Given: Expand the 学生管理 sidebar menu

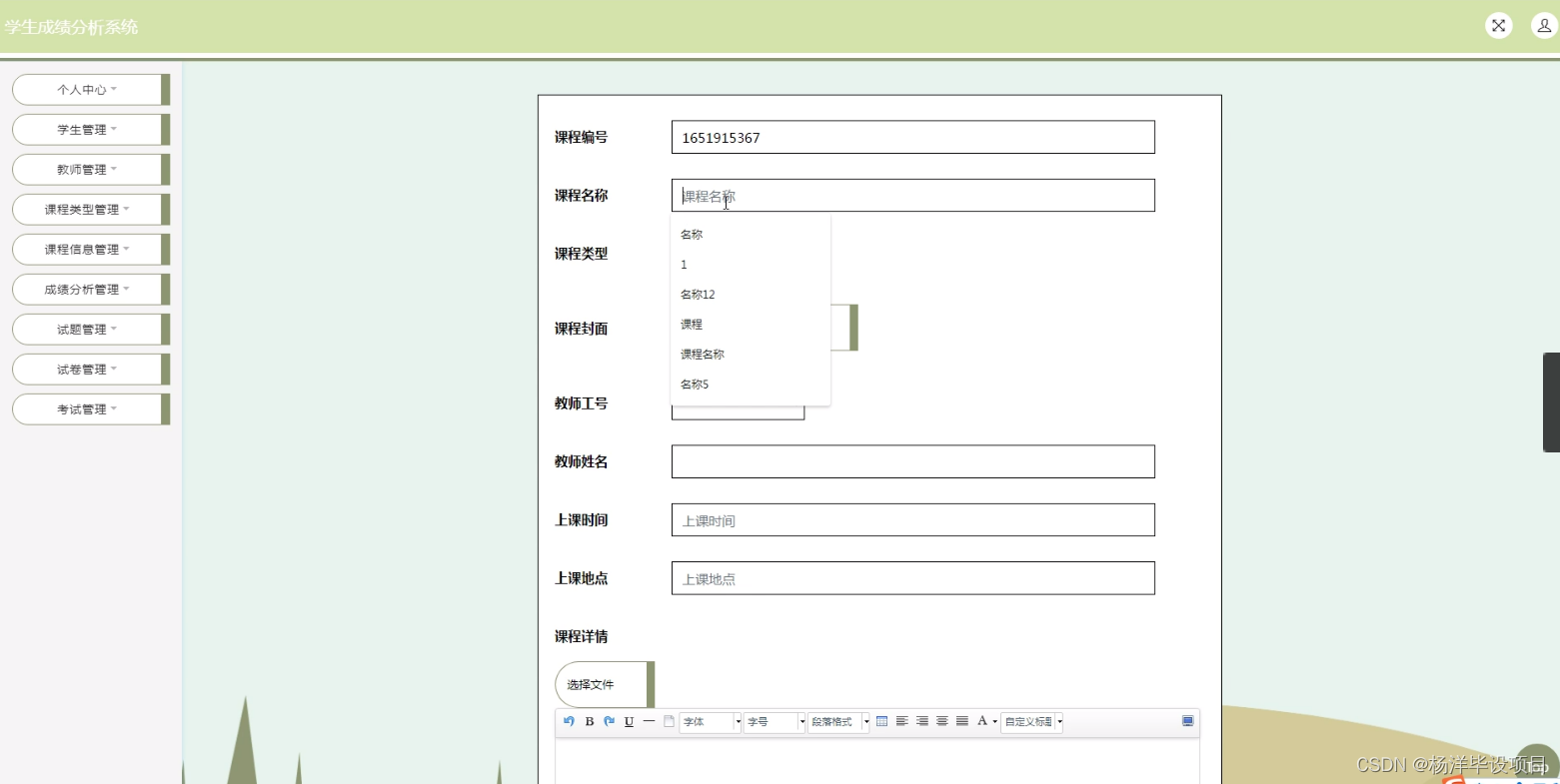Looking at the screenshot, I should coord(91,130).
